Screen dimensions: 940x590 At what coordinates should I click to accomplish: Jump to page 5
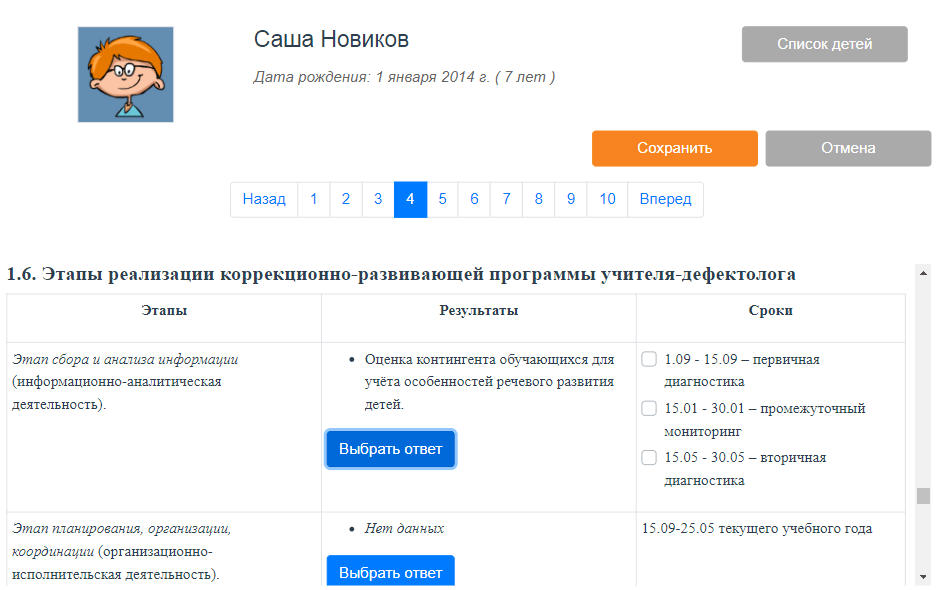click(442, 199)
